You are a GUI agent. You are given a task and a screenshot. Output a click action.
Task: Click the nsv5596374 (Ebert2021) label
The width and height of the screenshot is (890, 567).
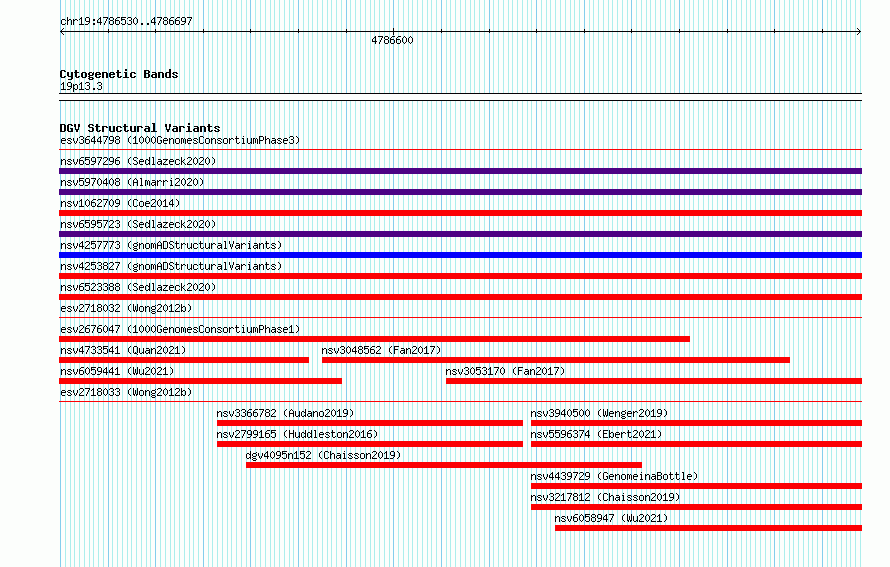pyautogui.click(x=597, y=434)
